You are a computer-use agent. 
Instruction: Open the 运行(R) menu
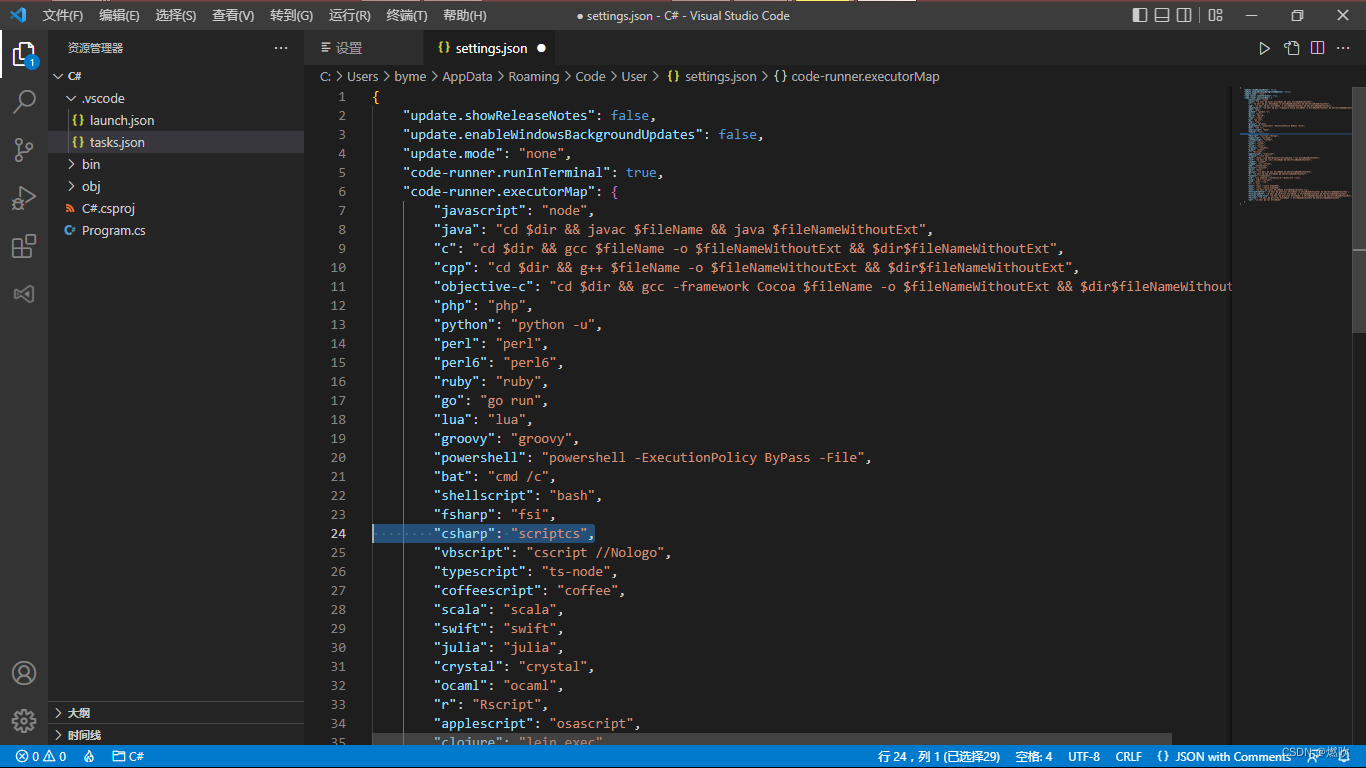pyautogui.click(x=349, y=15)
